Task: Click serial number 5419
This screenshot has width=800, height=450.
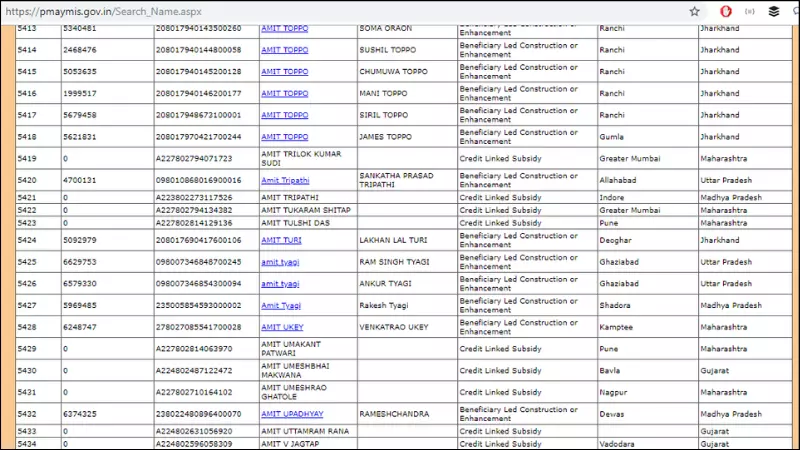Action: pyautogui.click(x=27, y=159)
